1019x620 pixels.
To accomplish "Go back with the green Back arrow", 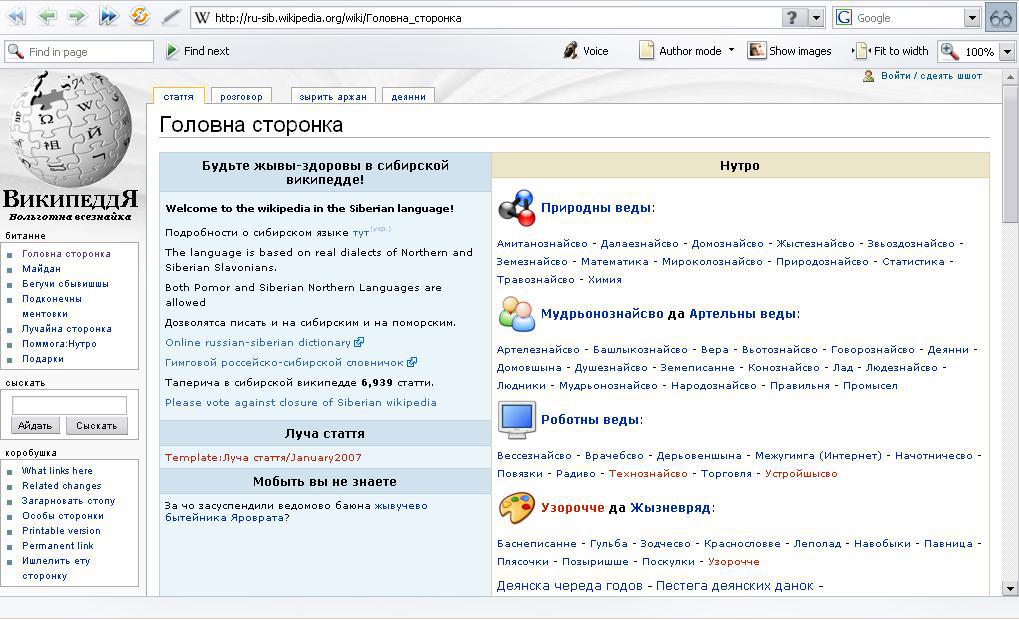I will (x=47, y=16).
